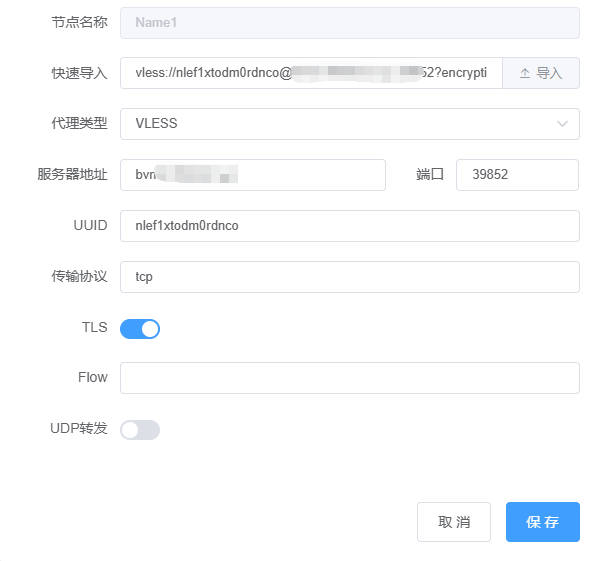The image size is (599, 561).
Task: Click the 导入 text on the import button
Action: (549, 73)
